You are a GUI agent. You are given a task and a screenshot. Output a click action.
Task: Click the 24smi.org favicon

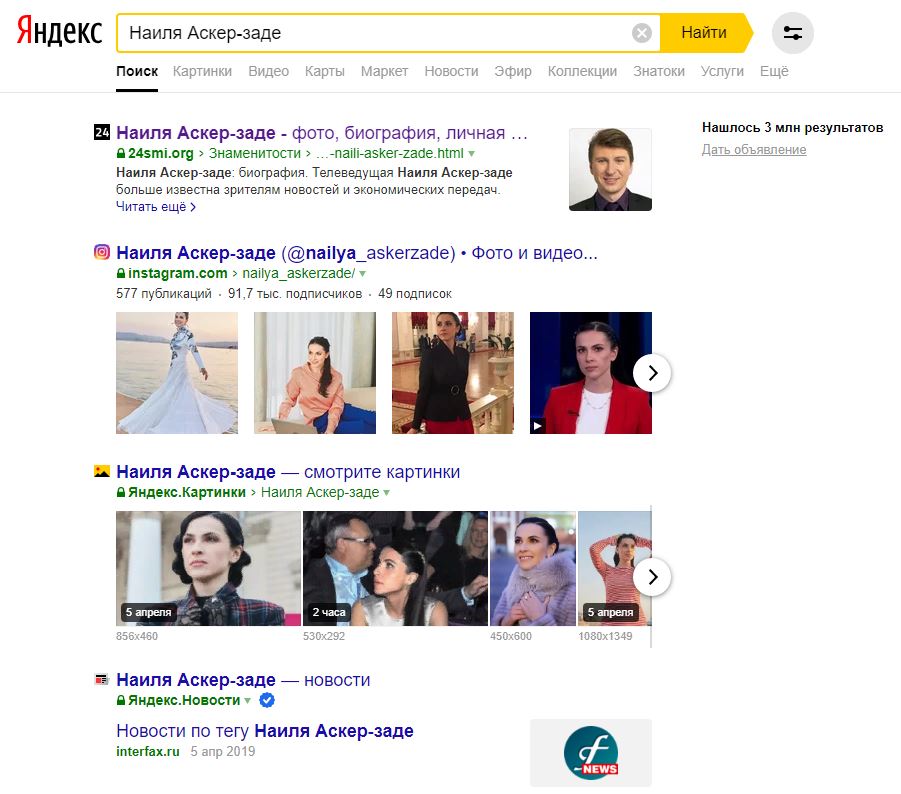tap(102, 133)
